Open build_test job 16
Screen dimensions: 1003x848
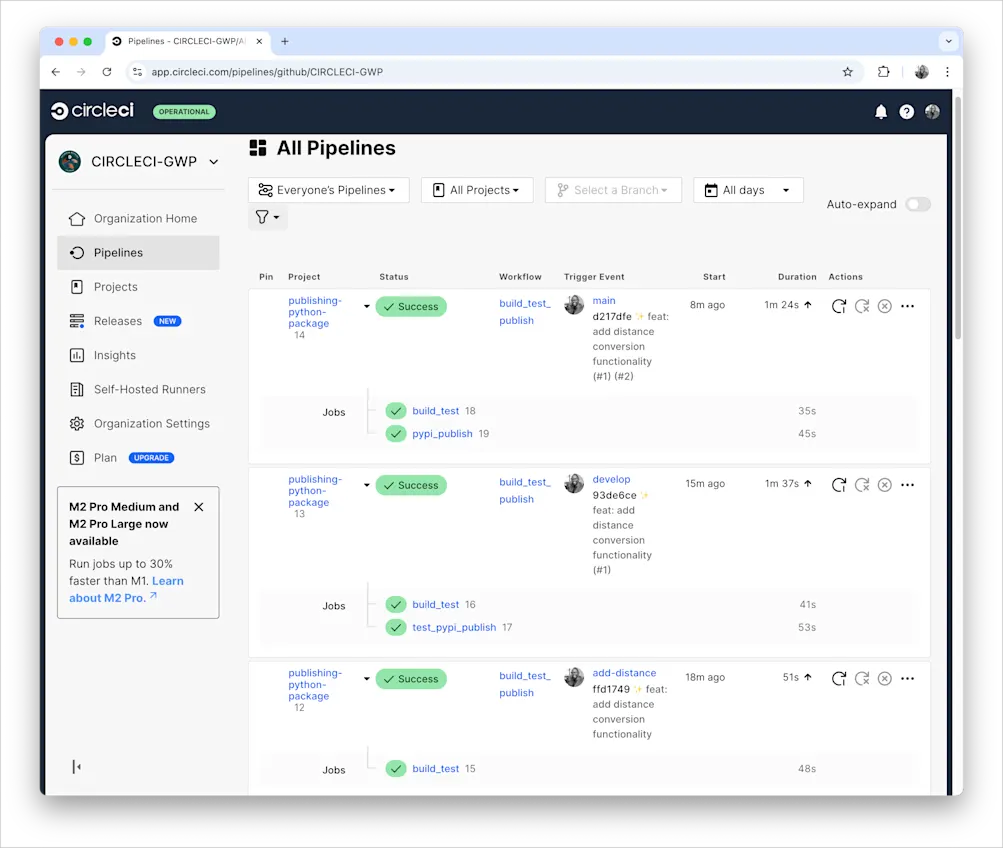coord(436,604)
